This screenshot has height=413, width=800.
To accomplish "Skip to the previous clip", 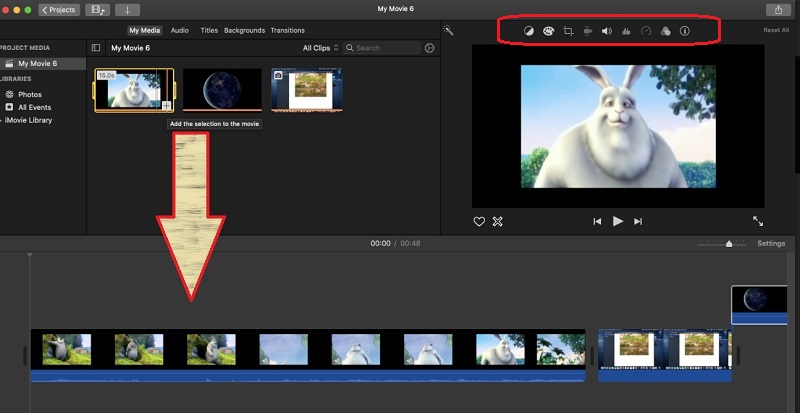I will (x=597, y=222).
